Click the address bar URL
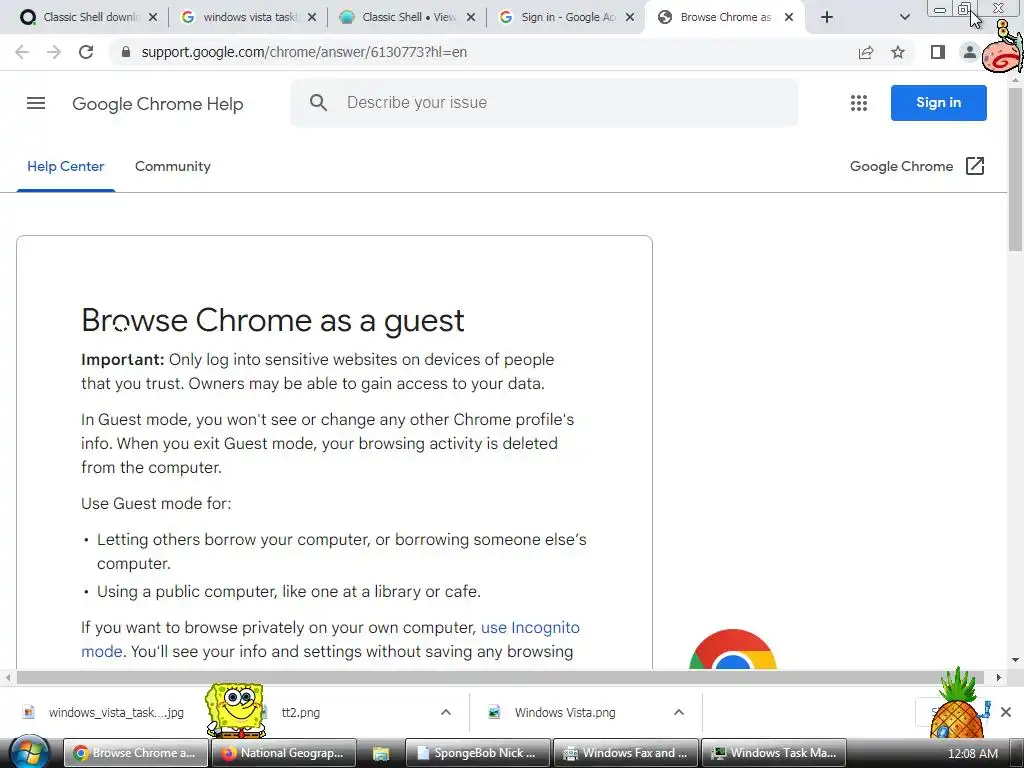This screenshot has height=768, width=1024. pyautogui.click(x=304, y=52)
